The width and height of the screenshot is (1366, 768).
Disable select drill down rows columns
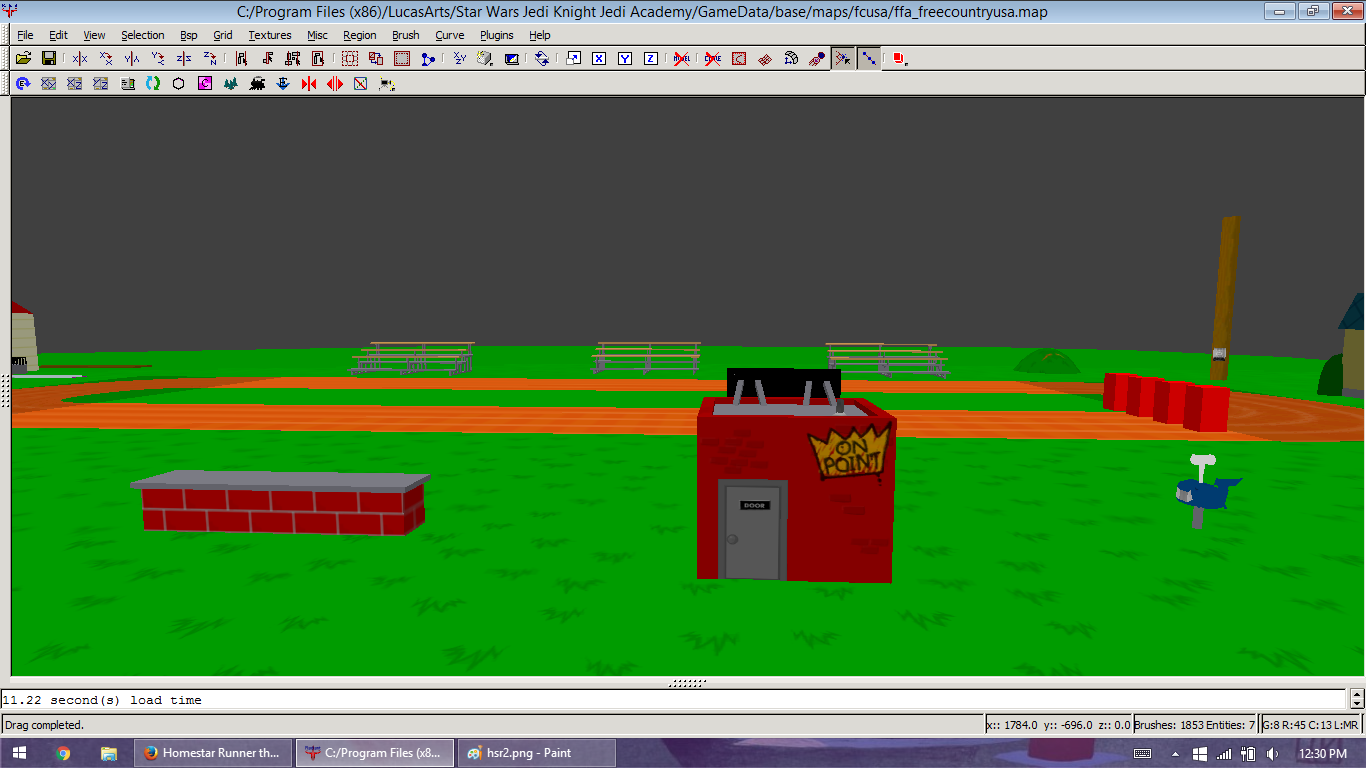click(x=869, y=59)
